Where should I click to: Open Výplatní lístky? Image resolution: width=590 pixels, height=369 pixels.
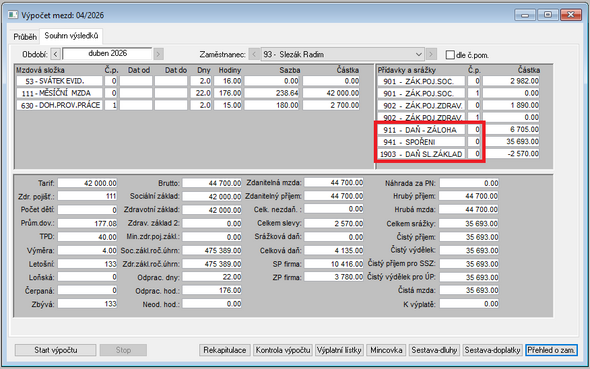tap(339, 350)
